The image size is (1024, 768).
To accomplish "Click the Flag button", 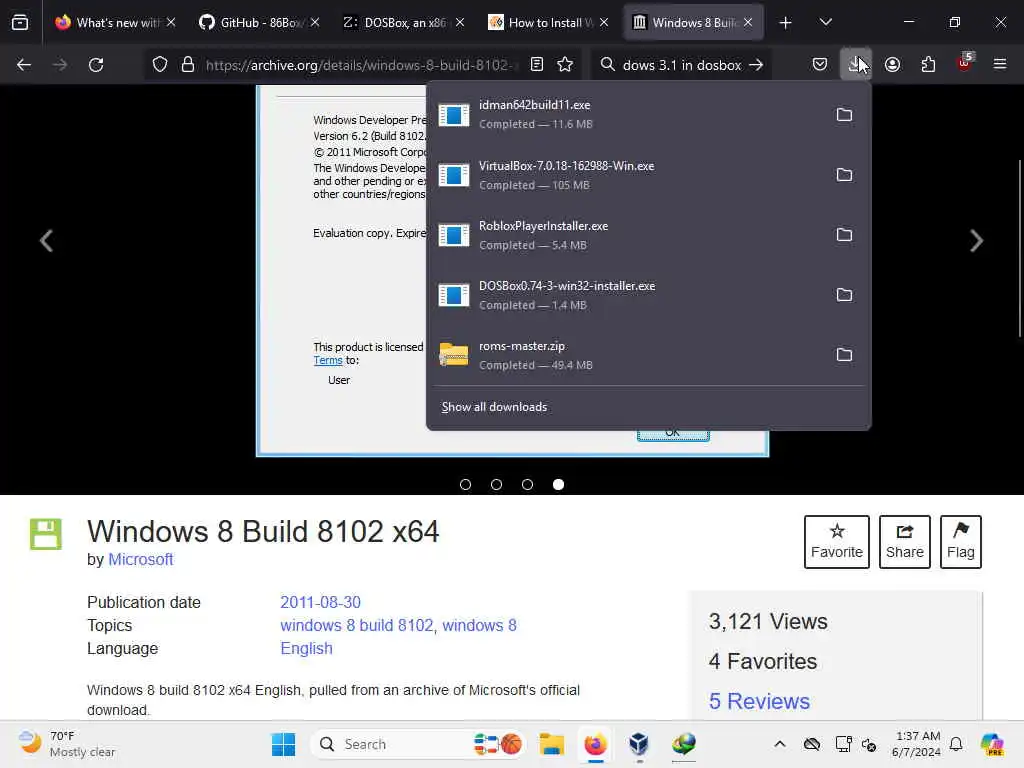I will pyautogui.click(x=961, y=541).
